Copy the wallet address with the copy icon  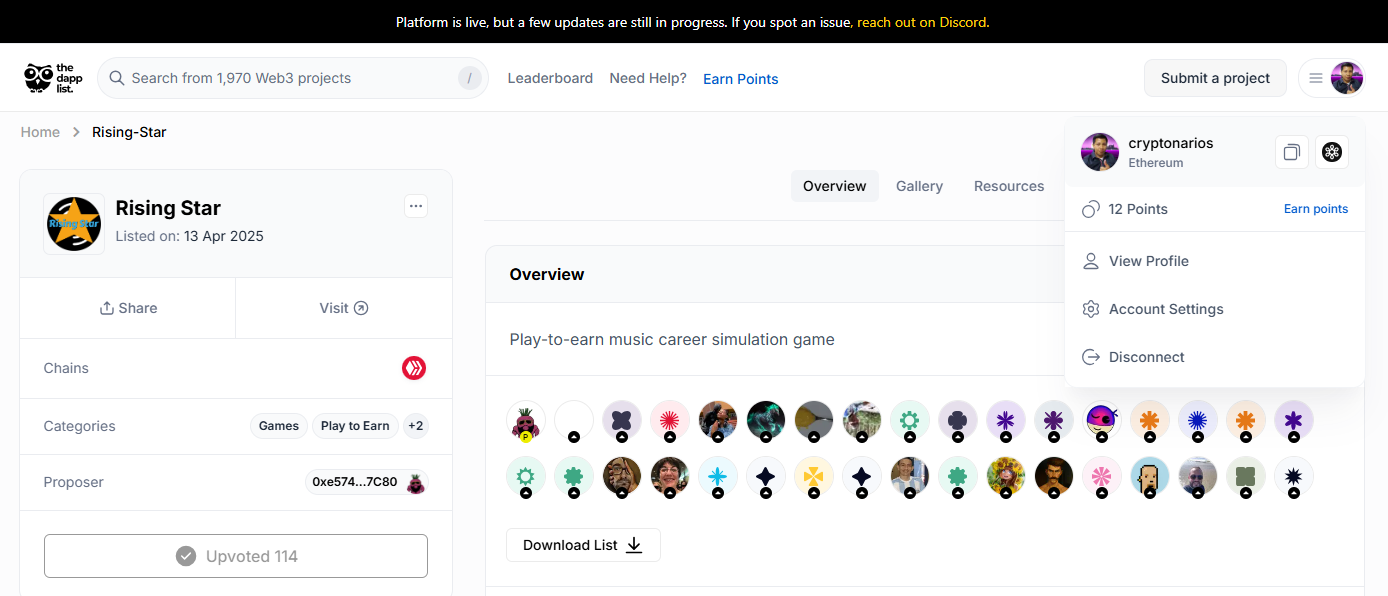coord(1292,152)
